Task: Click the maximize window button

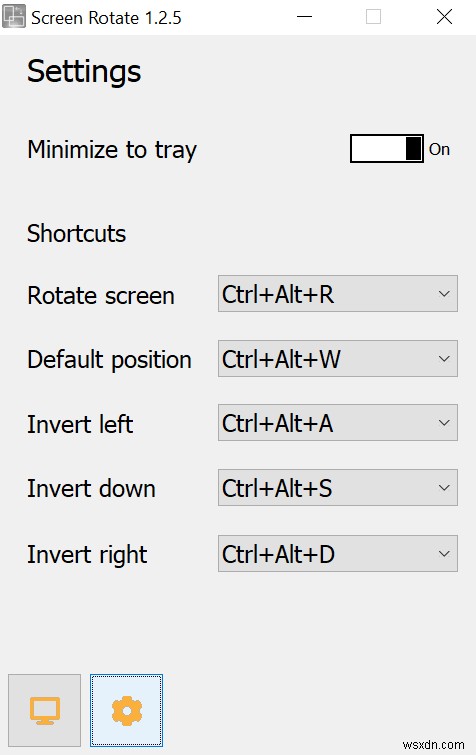Action: (373, 17)
